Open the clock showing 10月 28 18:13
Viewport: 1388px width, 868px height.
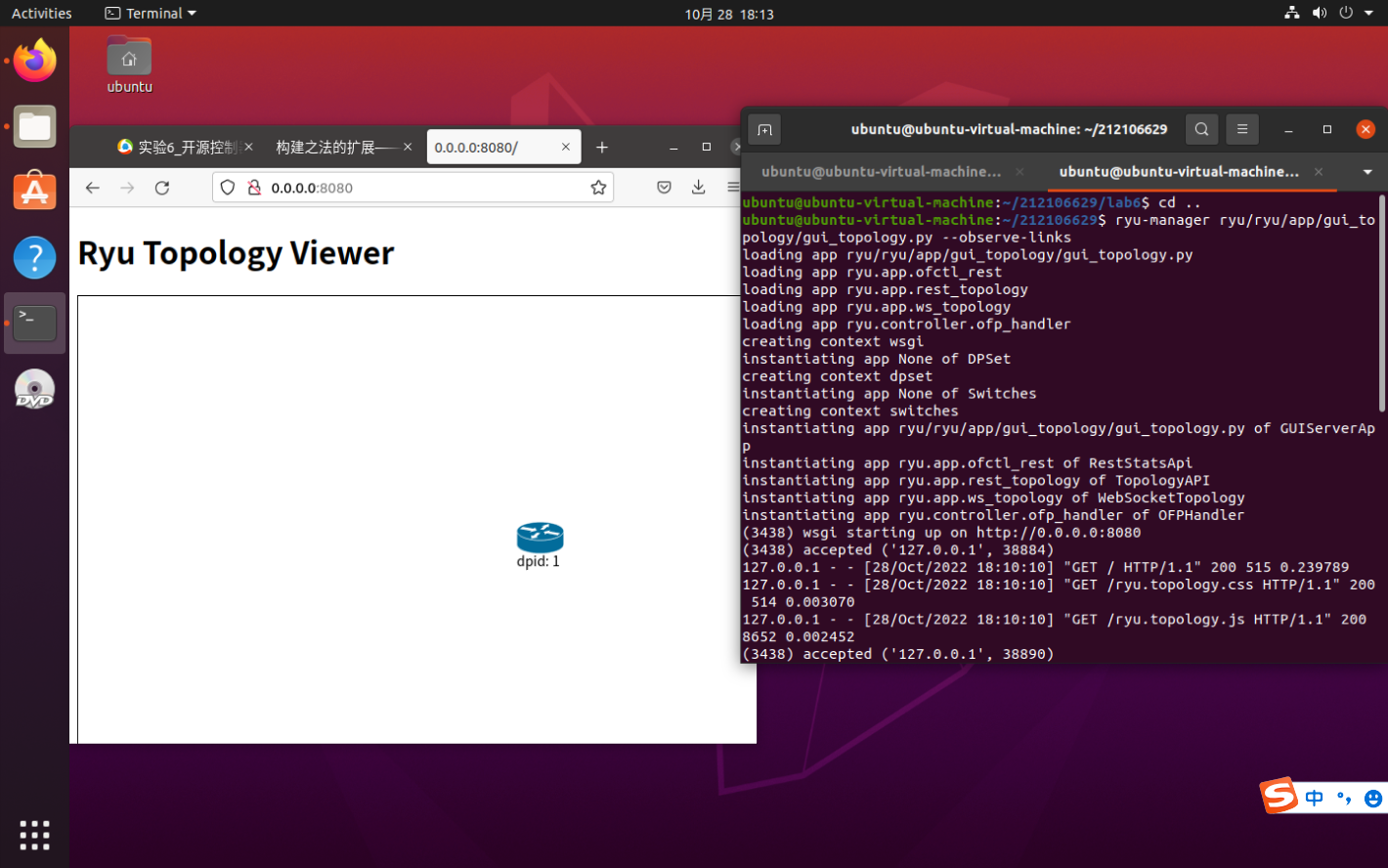point(729,14)
